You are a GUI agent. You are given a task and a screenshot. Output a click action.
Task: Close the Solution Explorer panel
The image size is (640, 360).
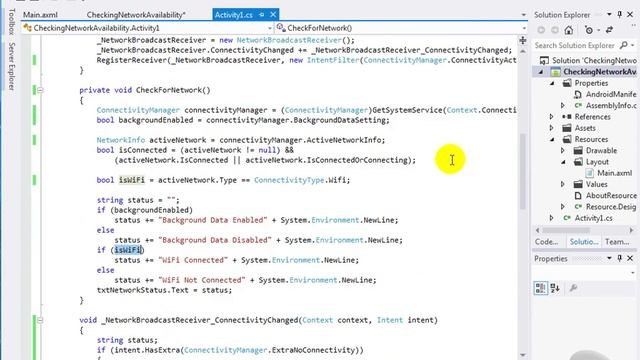click(x=630, y=15)
